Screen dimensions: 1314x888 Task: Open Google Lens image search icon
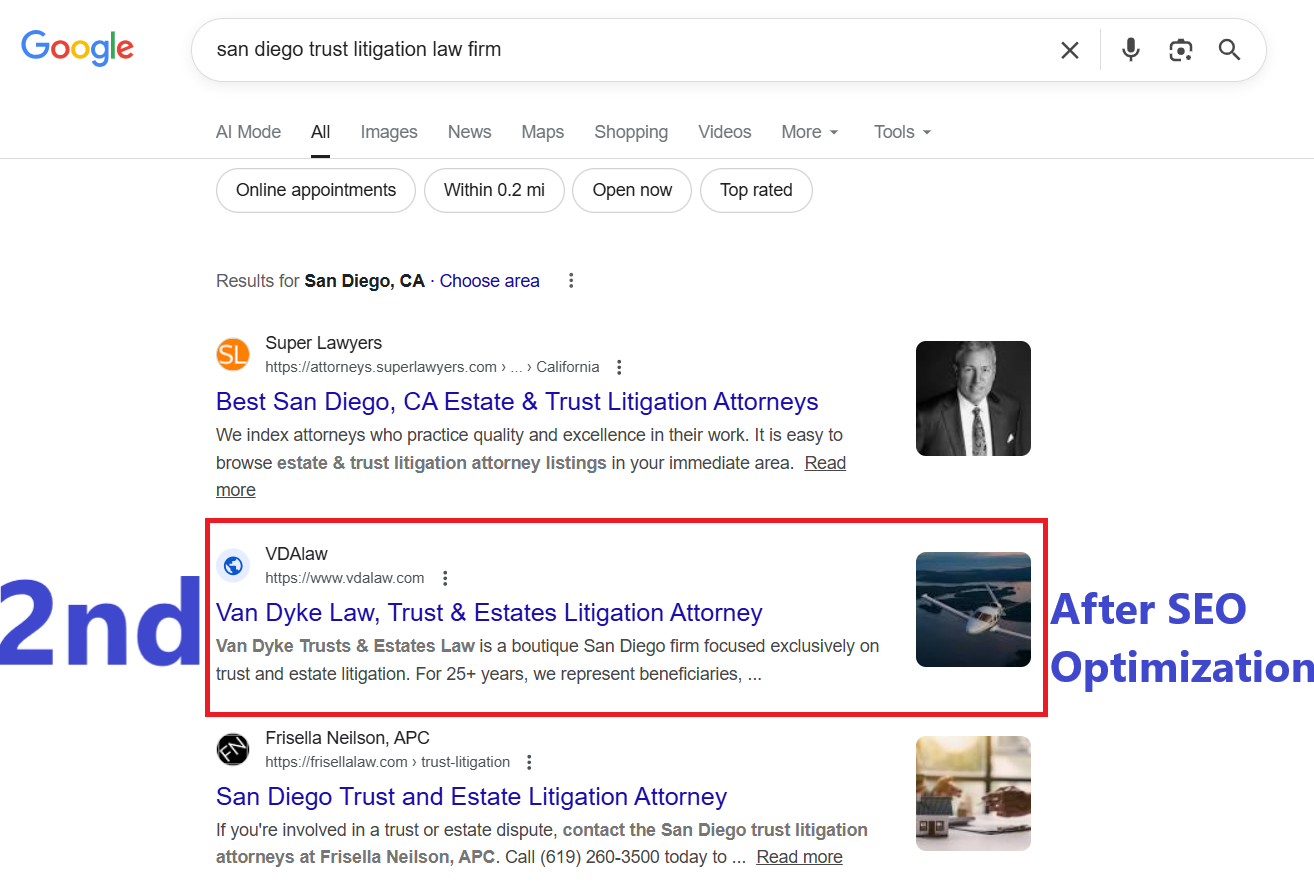1181,50
